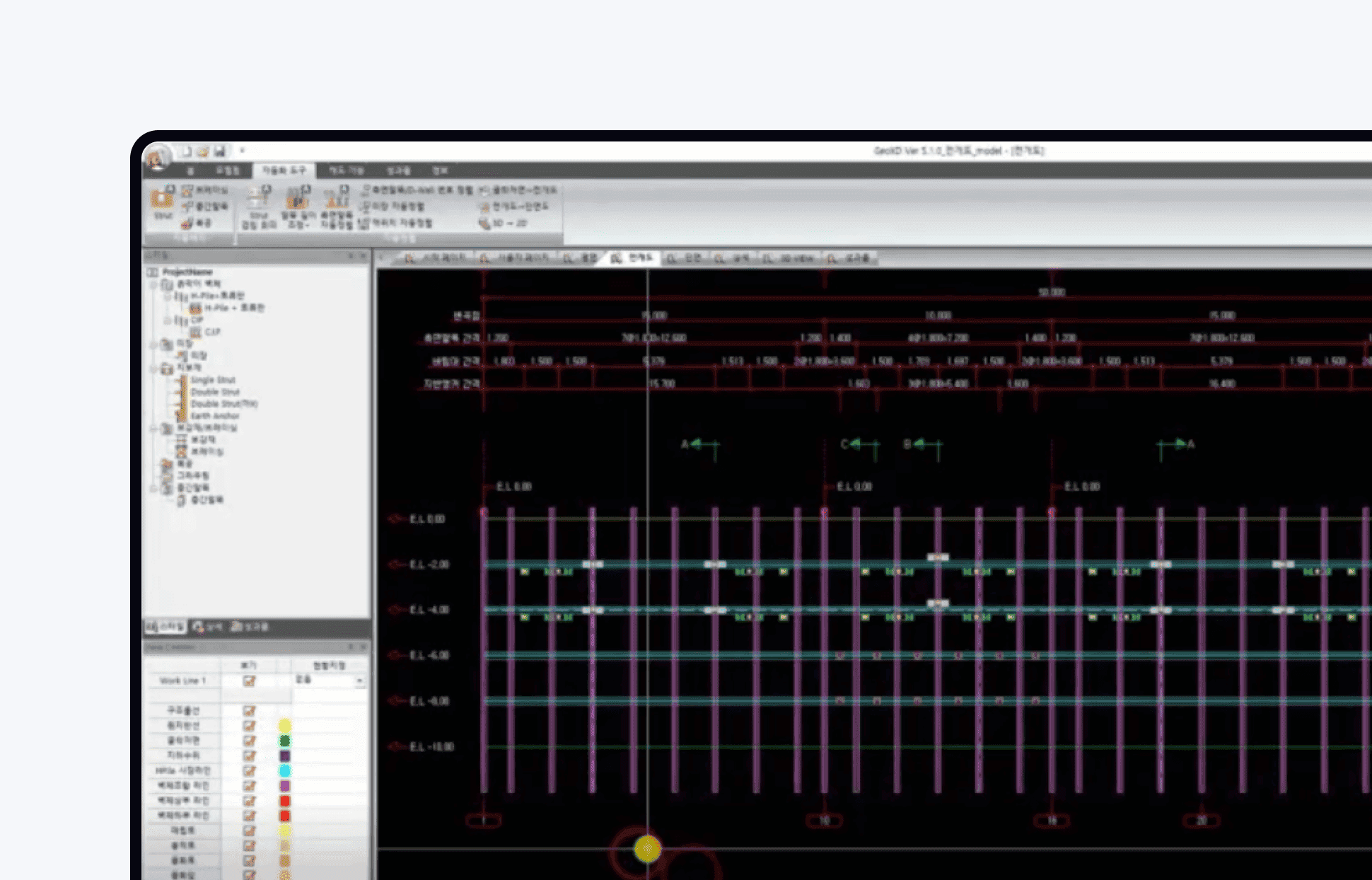The image size is (1372, 880).
Task: Click the 3D to 2D conversion icon
Action: [x=484, y=223]
